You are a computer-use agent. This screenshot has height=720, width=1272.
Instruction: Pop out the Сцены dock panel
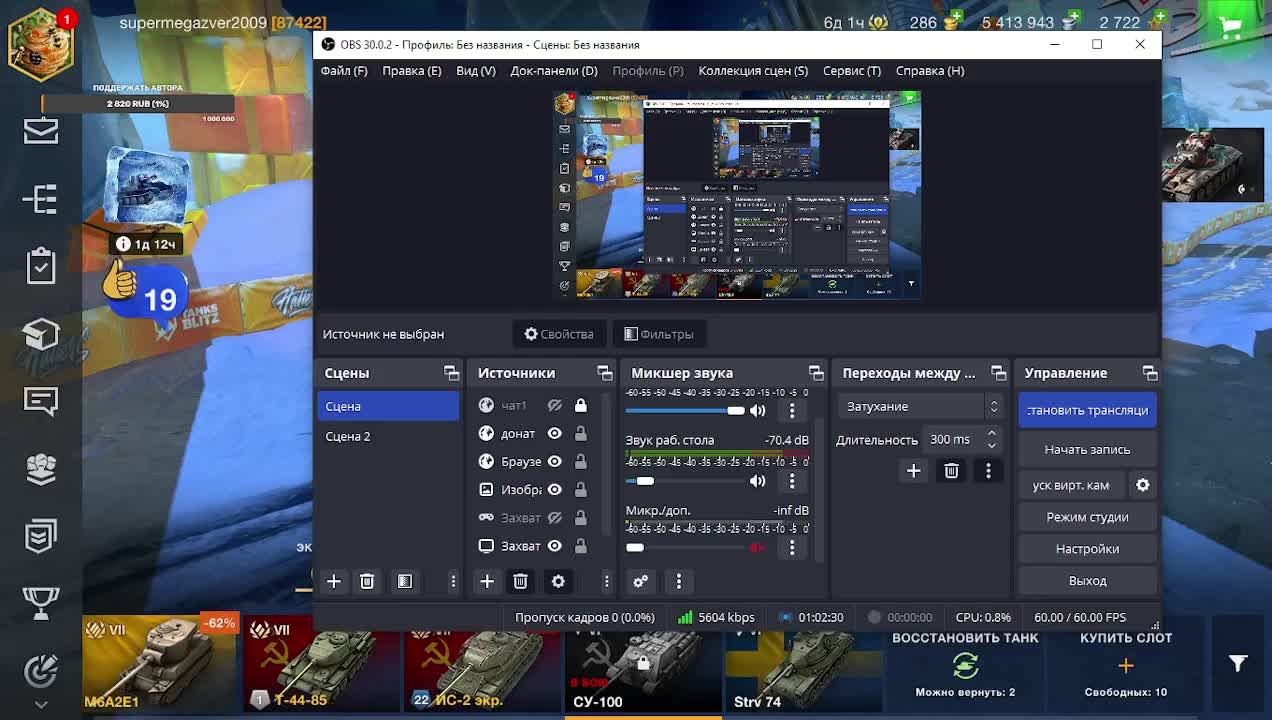point(451,373)
